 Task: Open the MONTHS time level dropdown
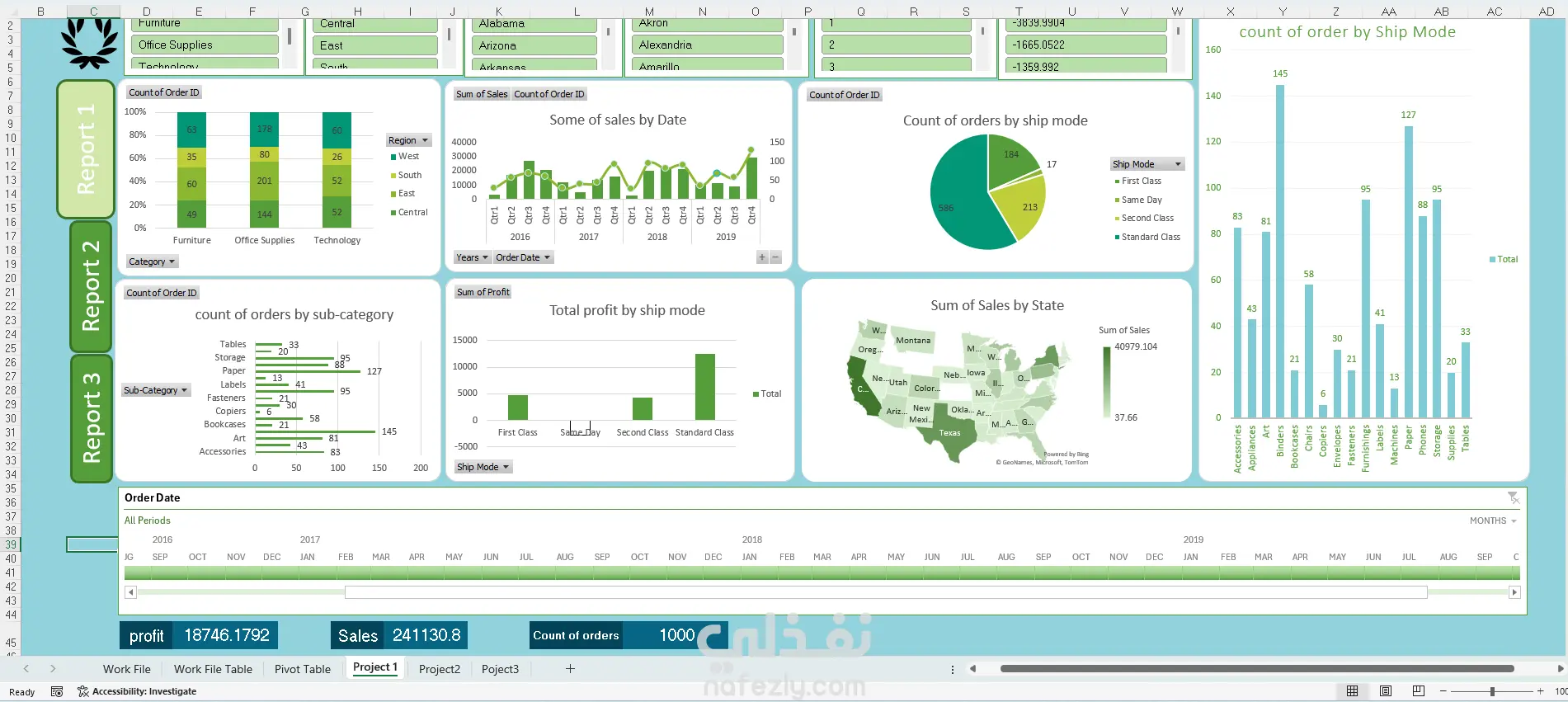pos(1493,521)
